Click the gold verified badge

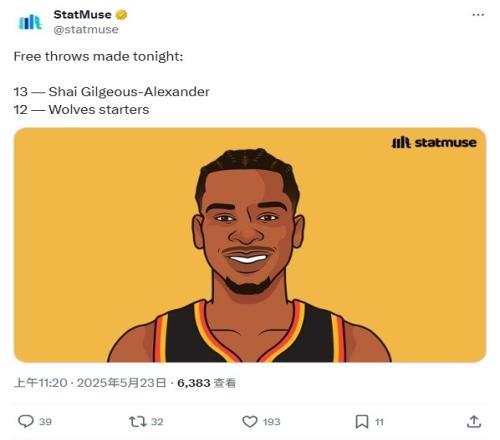click(121, 15)
